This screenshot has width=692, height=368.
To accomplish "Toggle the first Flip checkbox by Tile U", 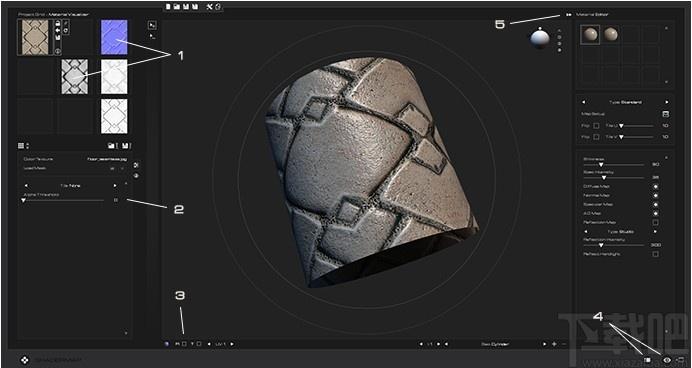I will click(x=596, y=126).
